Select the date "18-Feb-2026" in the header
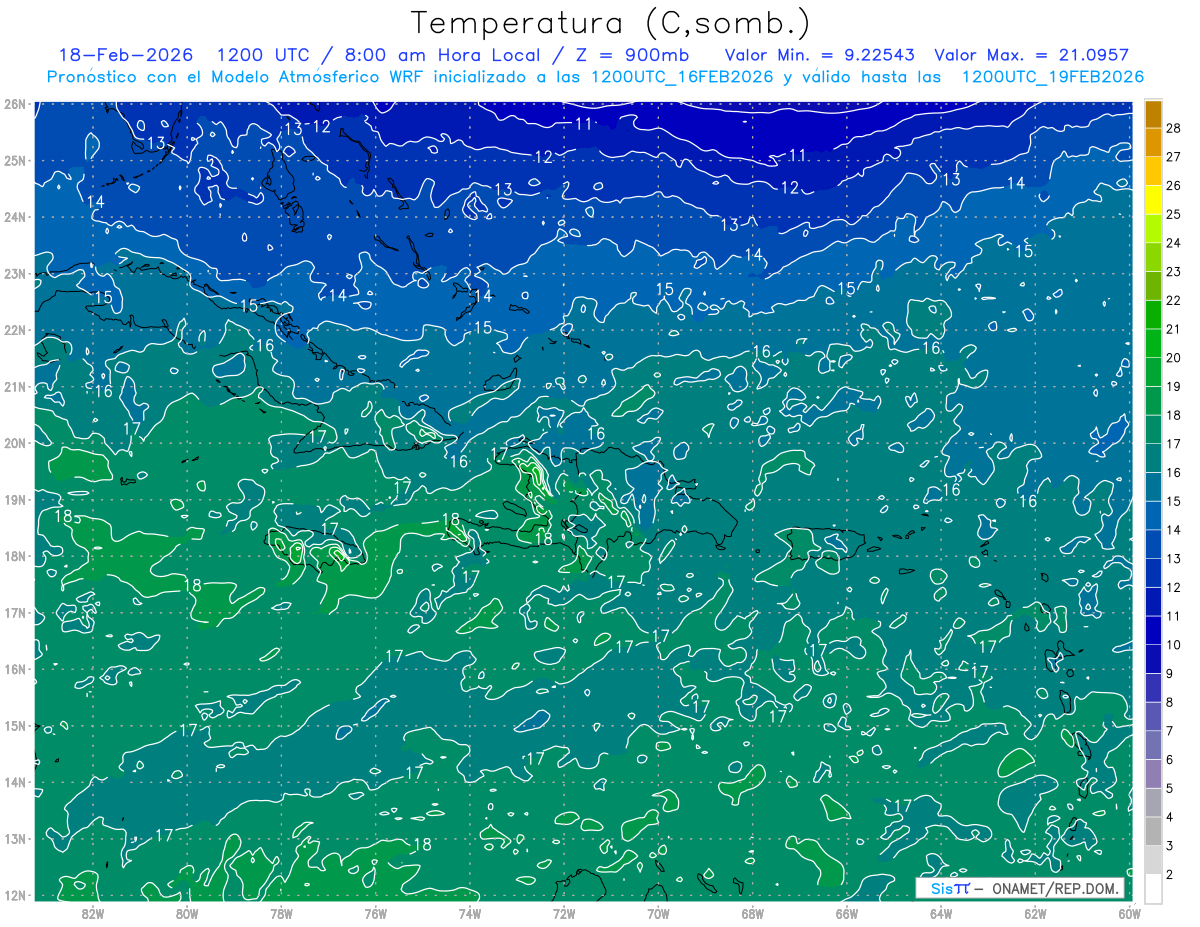 (126, 55)
